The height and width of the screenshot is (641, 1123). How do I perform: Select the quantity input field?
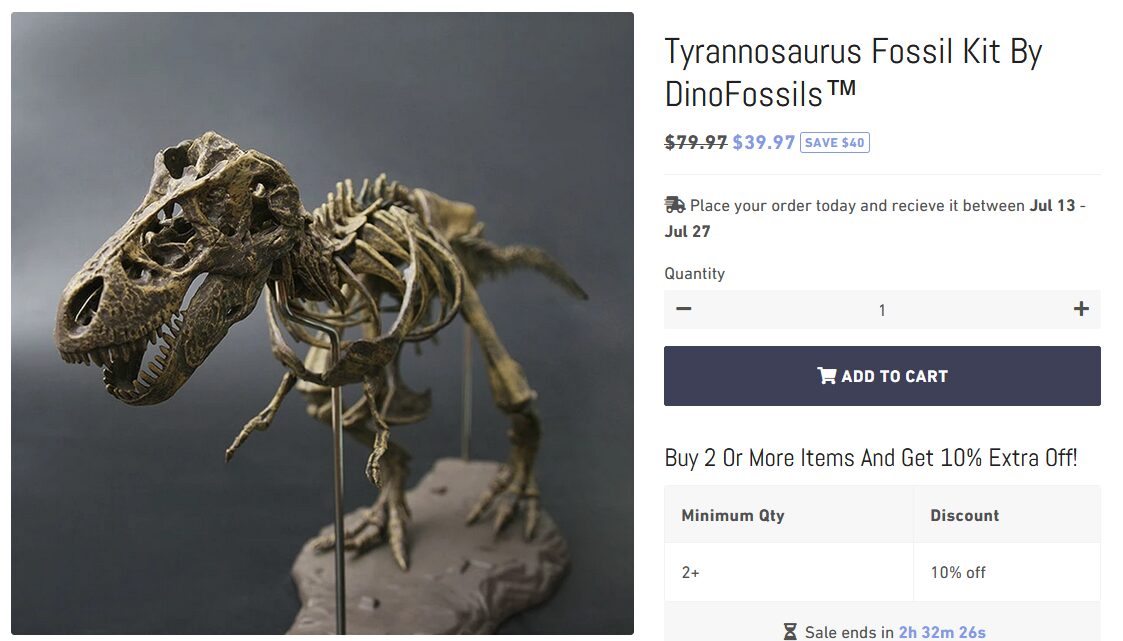[x=882, y=309]
